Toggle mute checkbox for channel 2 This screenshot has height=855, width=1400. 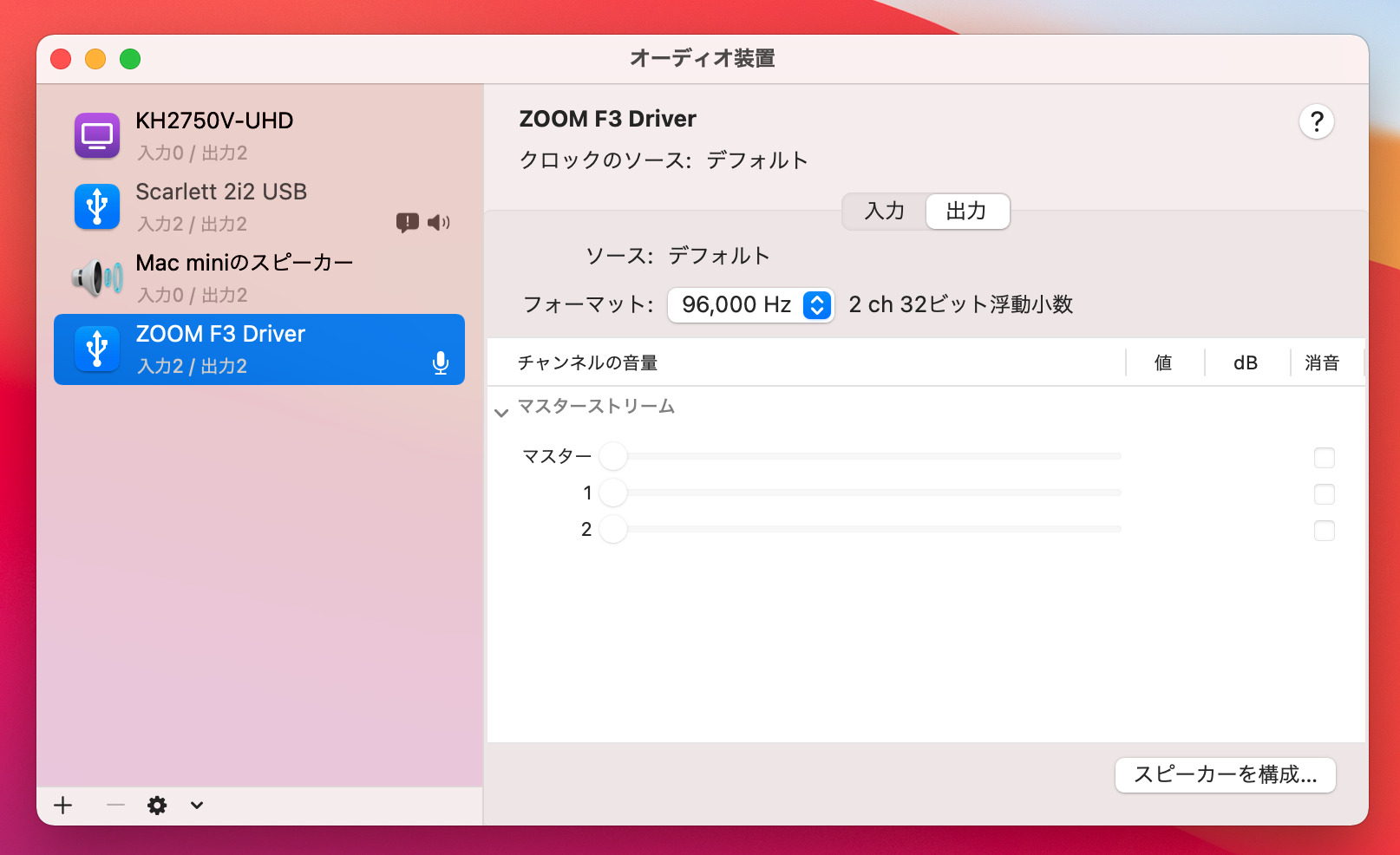click(1325, 530)
